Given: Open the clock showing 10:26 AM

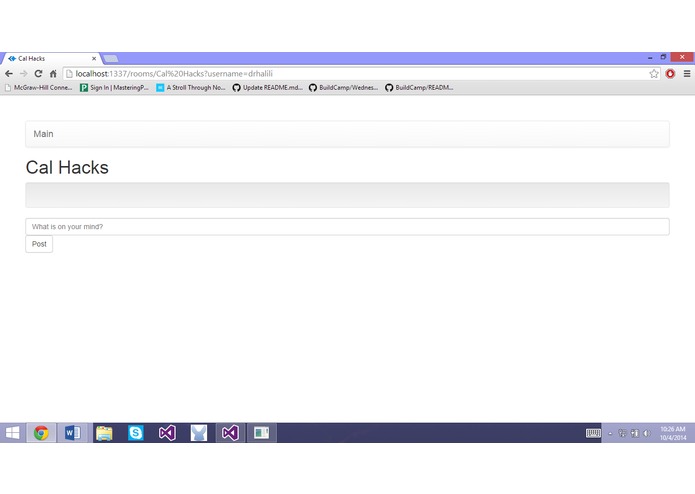Looking at the screenshot, I should coord(673,433).
